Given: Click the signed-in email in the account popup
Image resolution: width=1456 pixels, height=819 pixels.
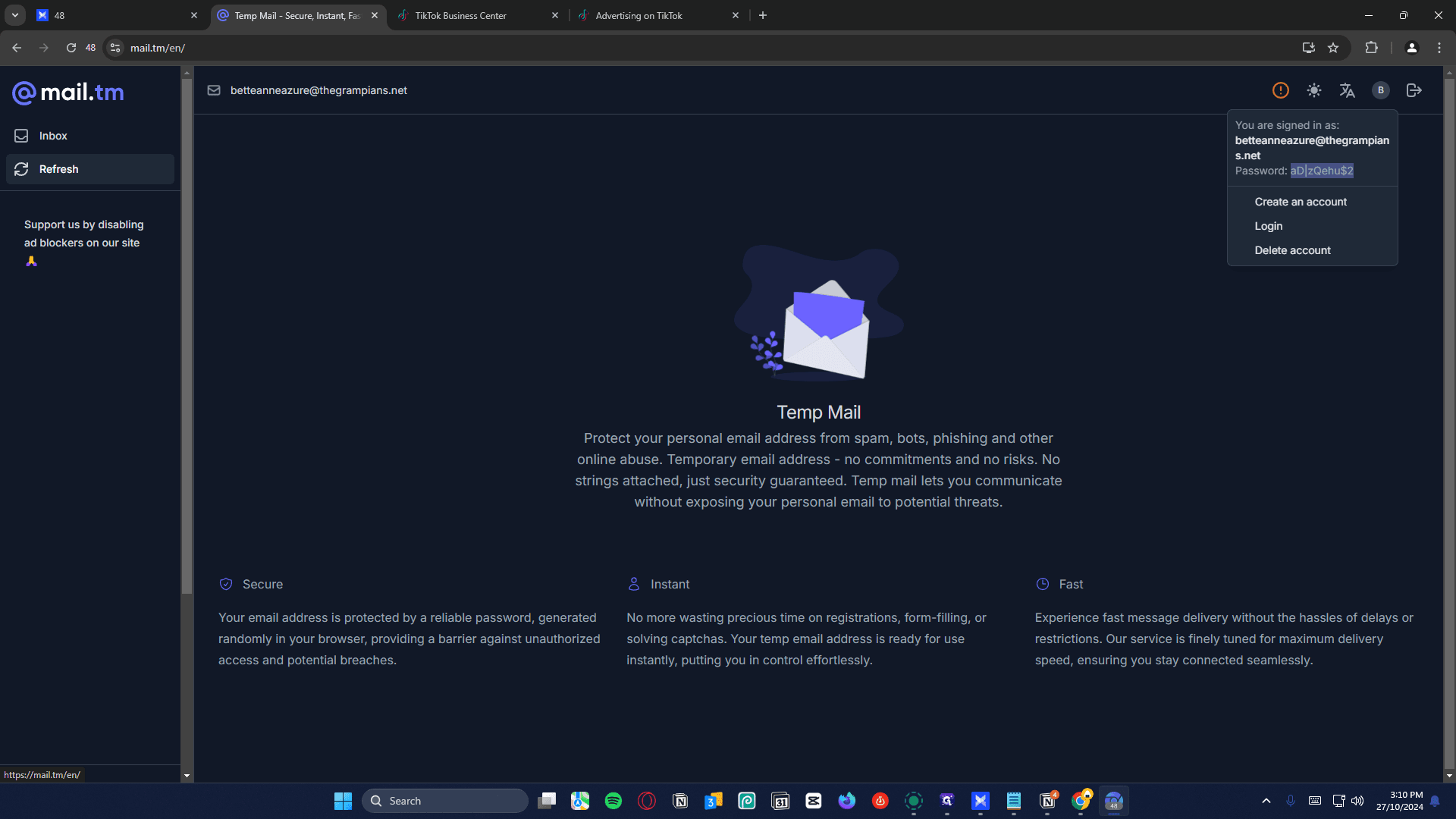Looking at the screenshot, I should pos(1312,148).
